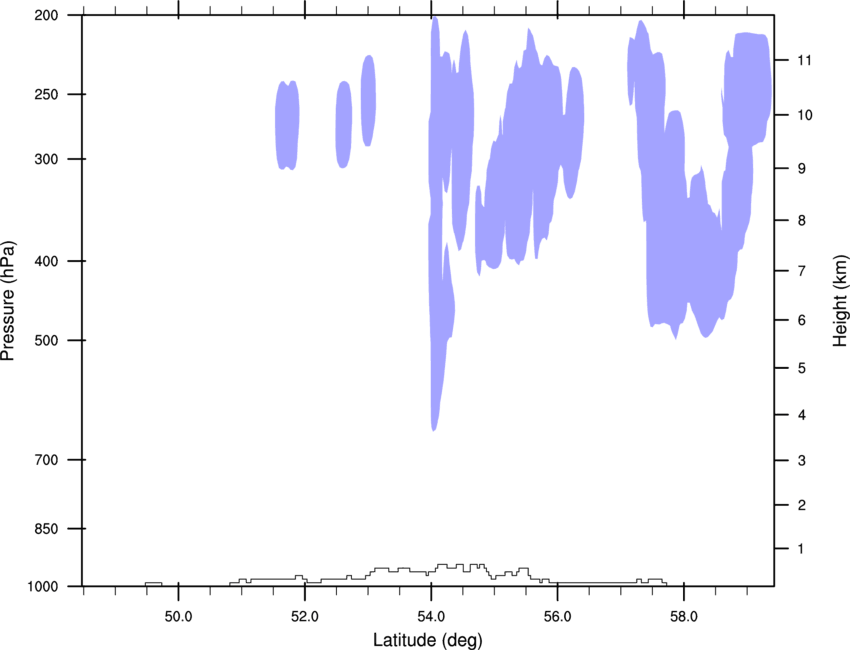The image size is (850, 650).
Task: Click the 10 km height label
Action: tap(805, 115)
